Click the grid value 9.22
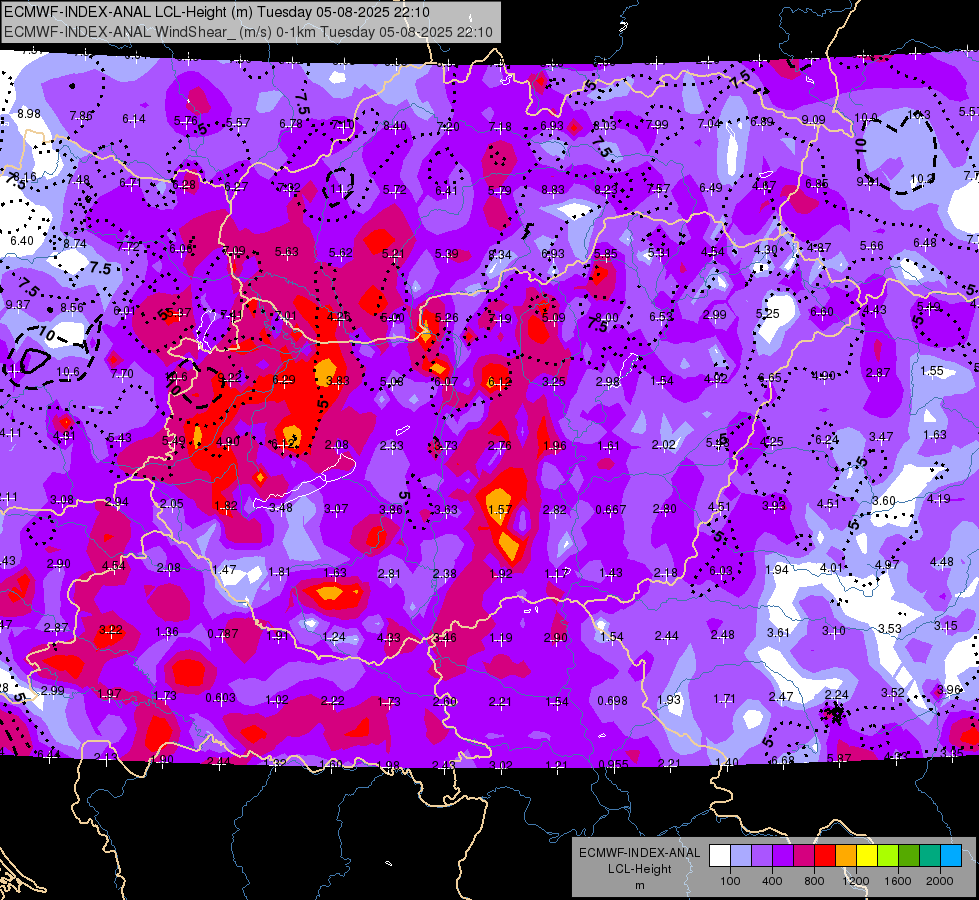This screenshot has width=979, height=900. 229,377
